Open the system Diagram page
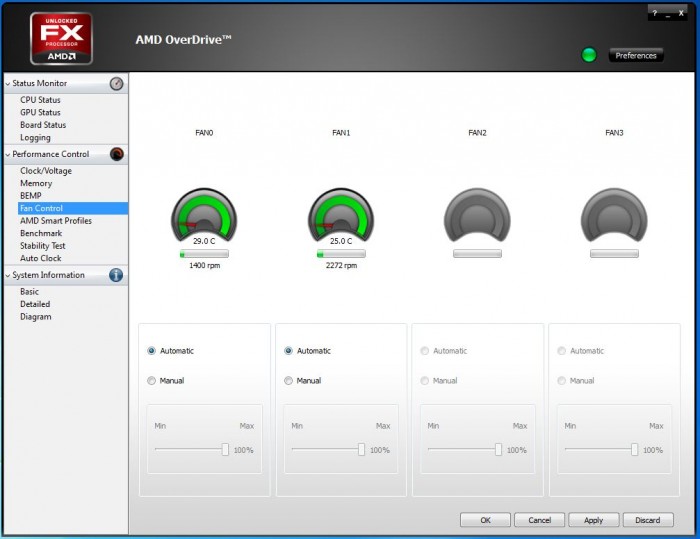This screenshot has height=539, width=700. [36, 317]
